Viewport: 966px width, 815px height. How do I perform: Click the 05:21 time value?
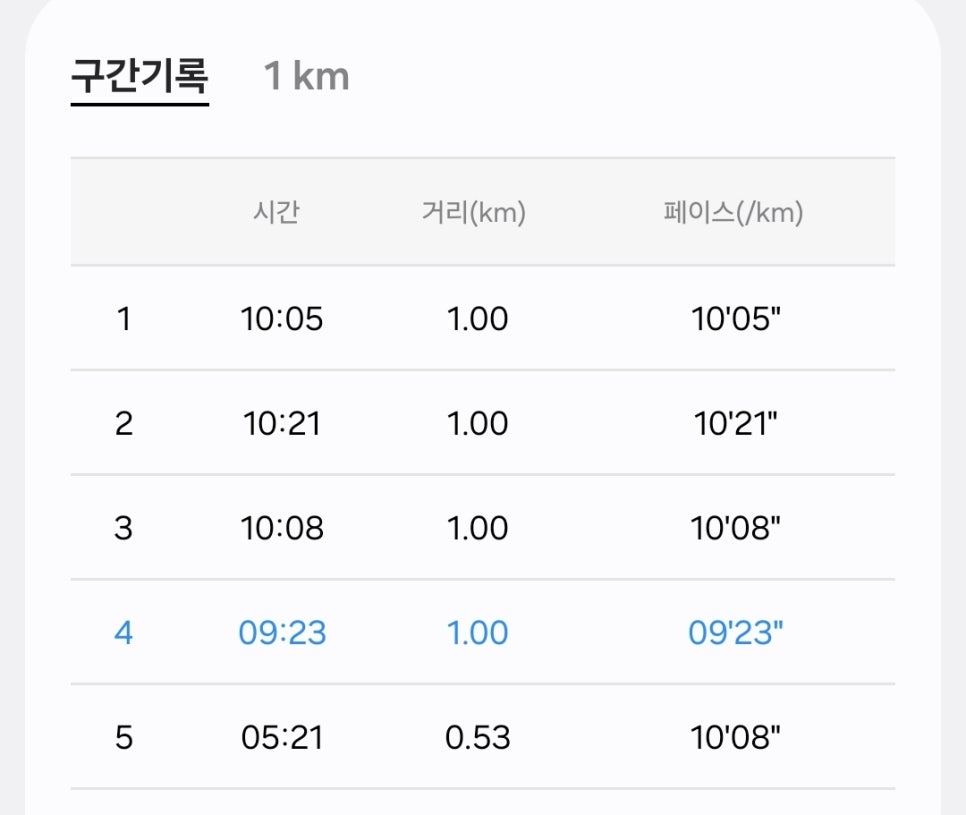(x=282, y=738)
